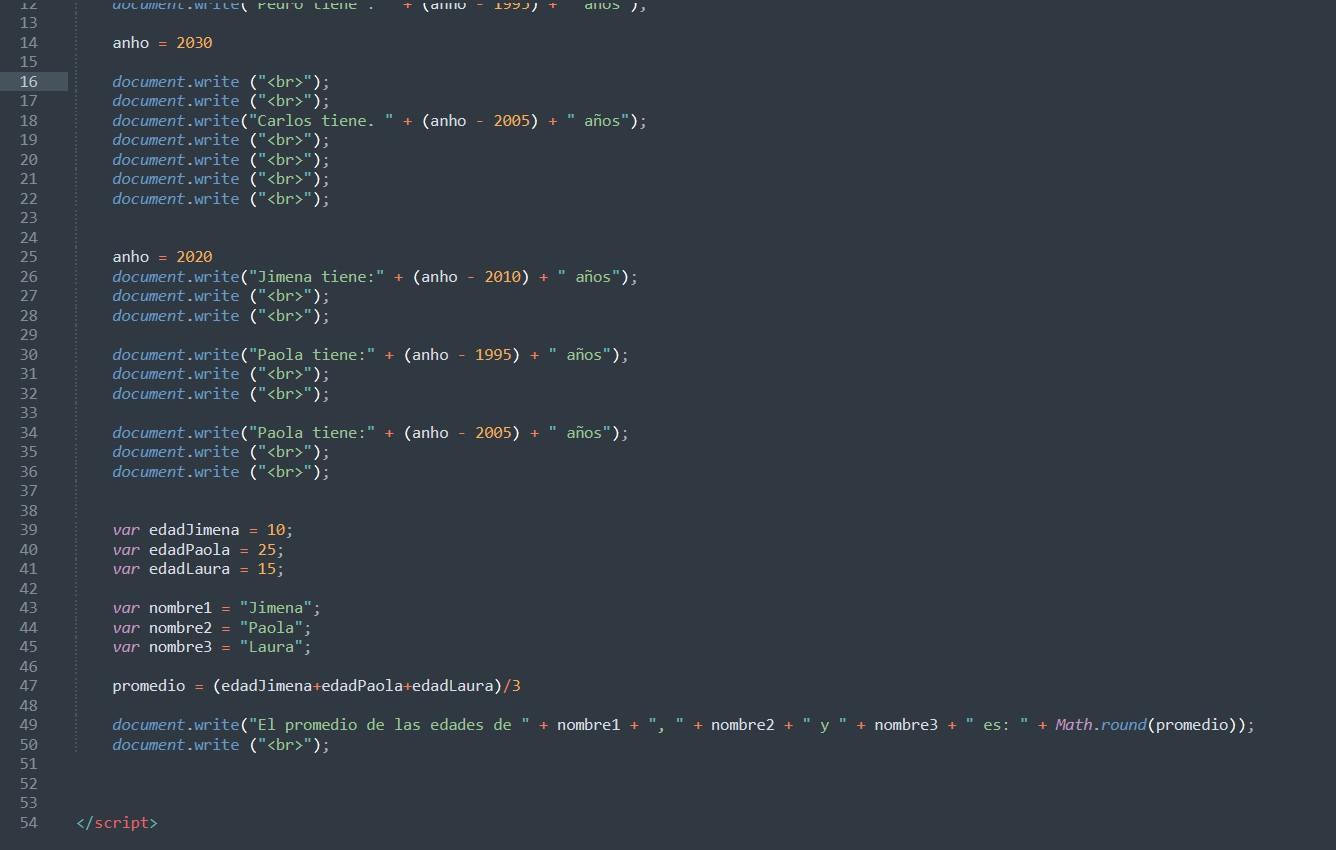Viewport: 1336px width, 850px height.
Task: Click the "Laura" string assigned to nombre3
Action: click(x=271, y=647)
